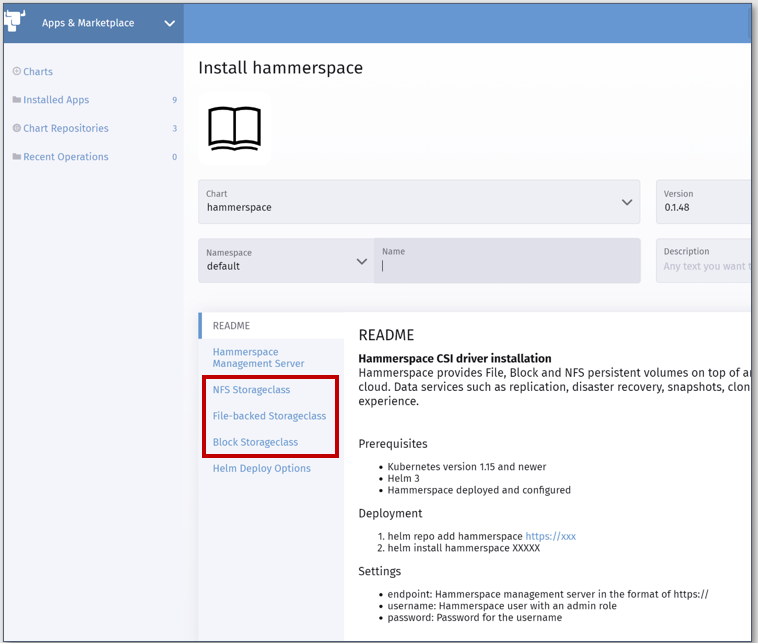
Task: Select the Helm Deploy Options tab
Action: 261,468
